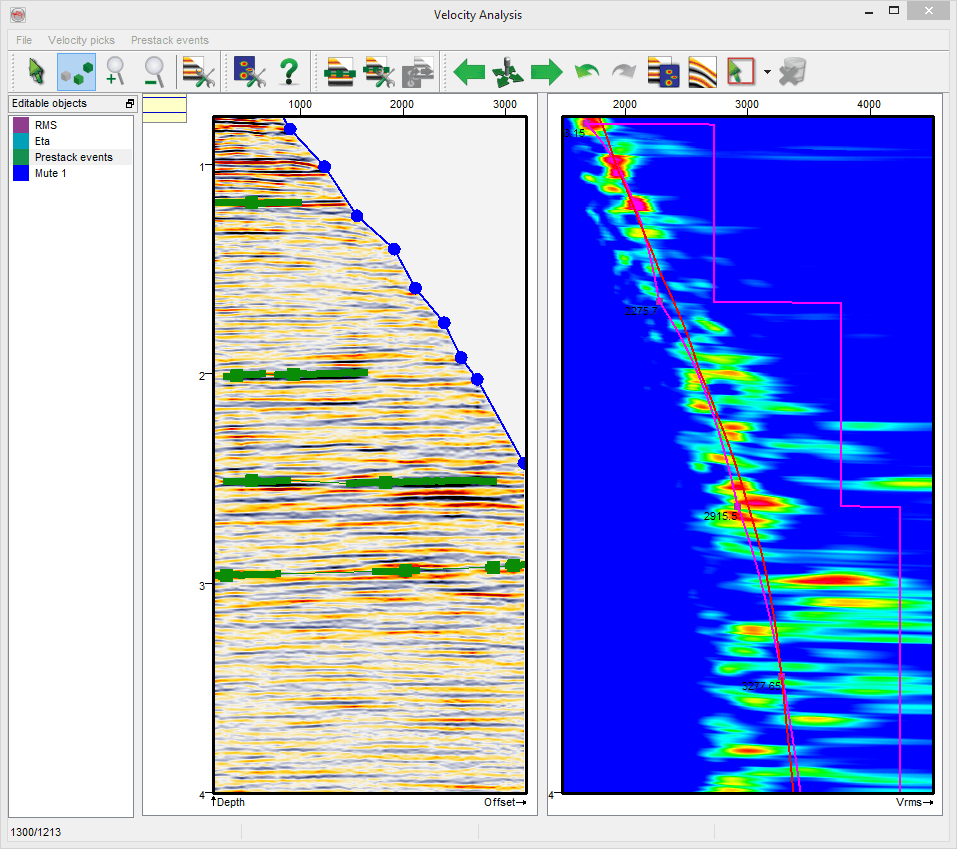This screenshot has width=957, height=849.
Task: Toggle the green cubes edit mode button
Action: point(77,72)
